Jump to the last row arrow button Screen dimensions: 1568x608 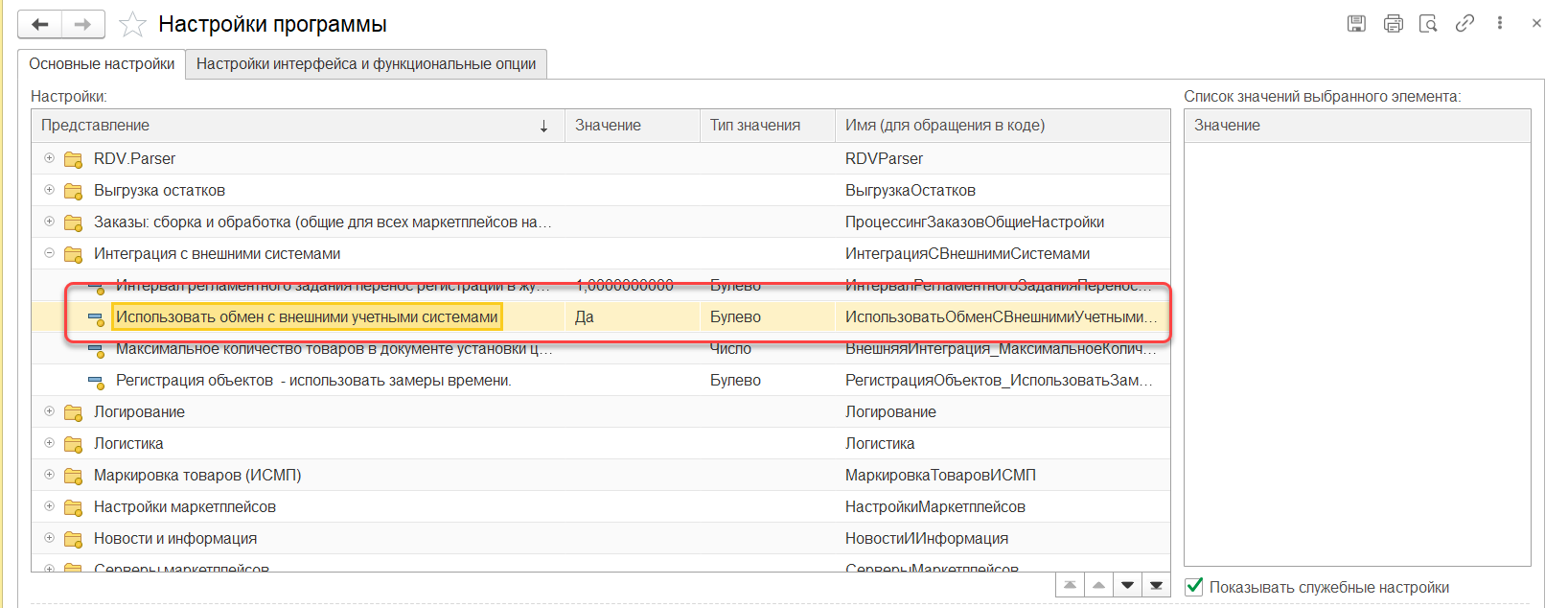pos(1156,585)
